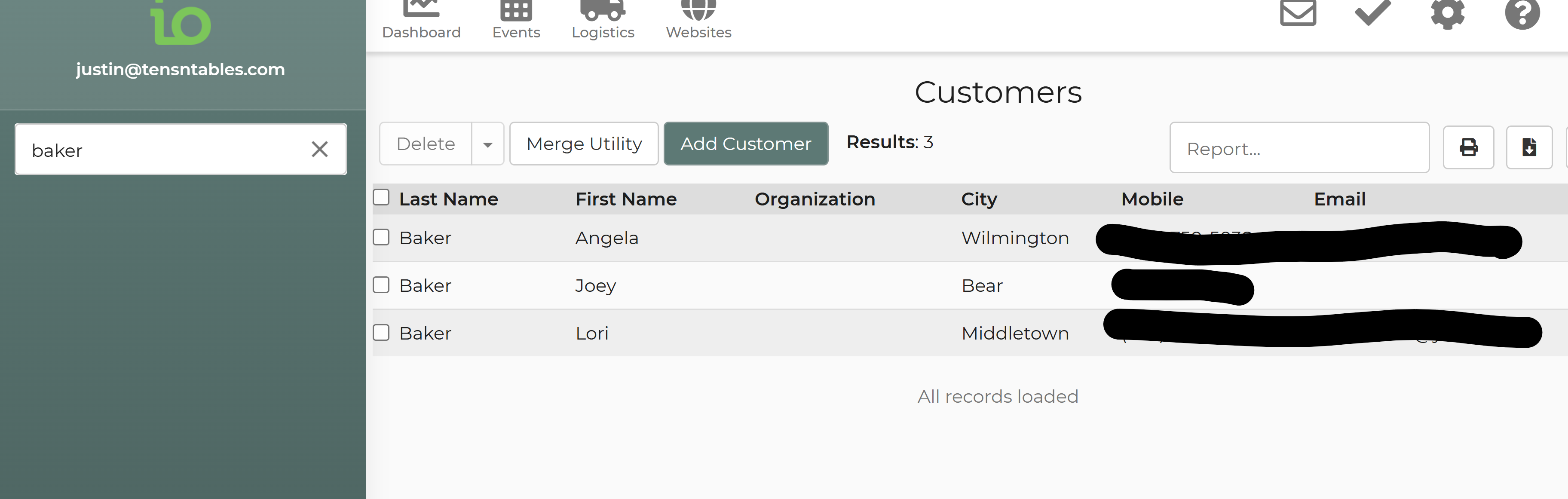Tick the checkbox for Lori Baker

[x=381, y=332]
